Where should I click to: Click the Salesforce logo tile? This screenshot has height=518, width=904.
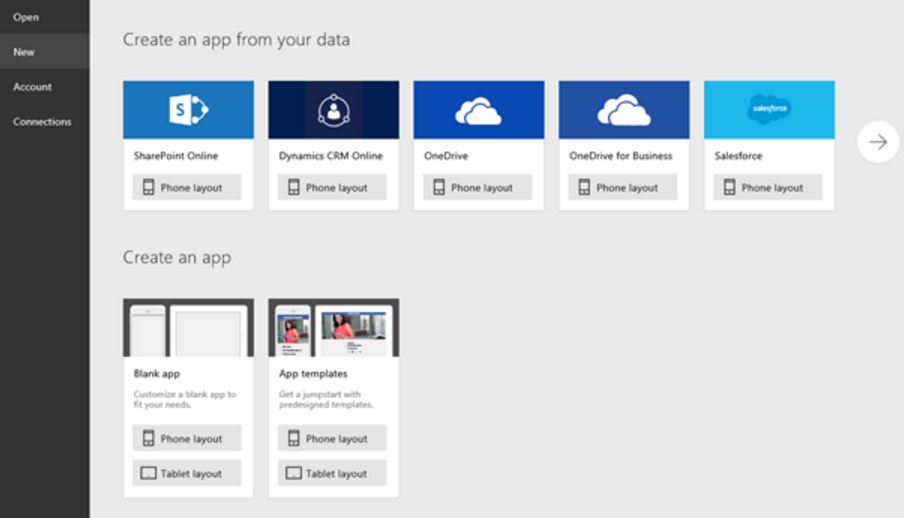[769, 110]
